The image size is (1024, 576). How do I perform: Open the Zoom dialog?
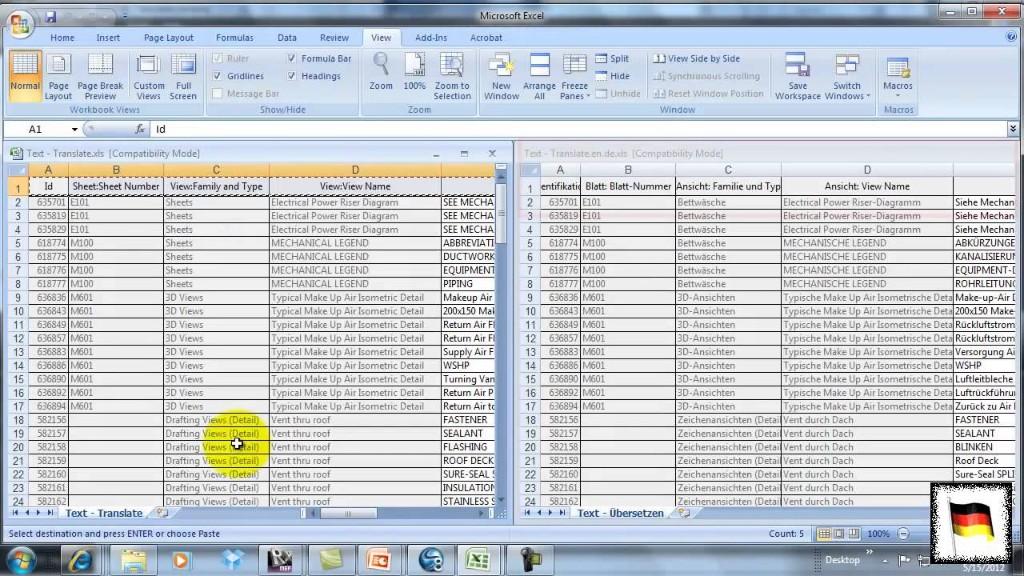pos(381,72)
